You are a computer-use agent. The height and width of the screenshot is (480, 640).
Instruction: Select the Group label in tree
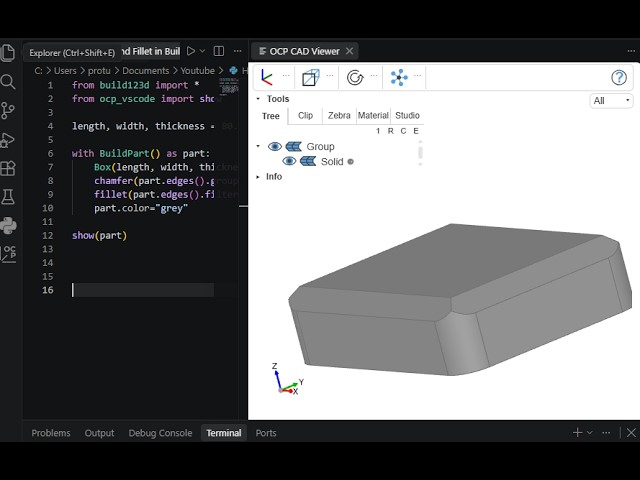[320, 147]
